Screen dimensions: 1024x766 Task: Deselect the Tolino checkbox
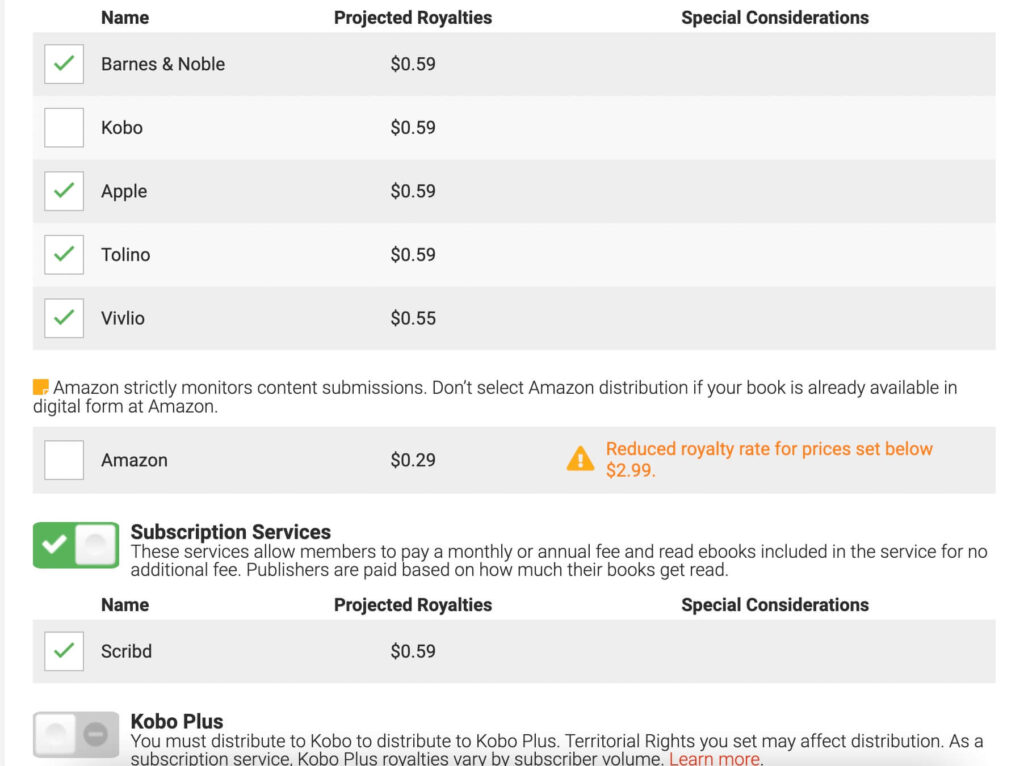pos(64,255)
